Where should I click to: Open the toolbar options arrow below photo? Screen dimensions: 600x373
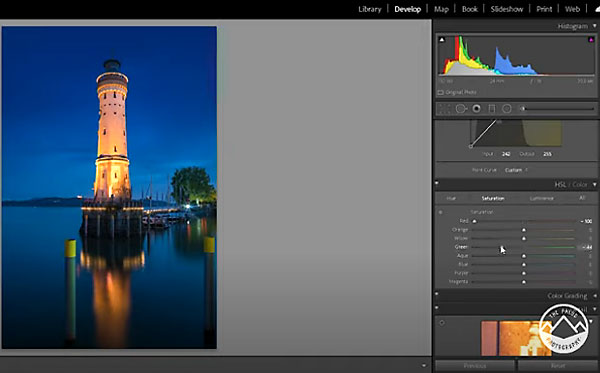[x=424, y=365]
